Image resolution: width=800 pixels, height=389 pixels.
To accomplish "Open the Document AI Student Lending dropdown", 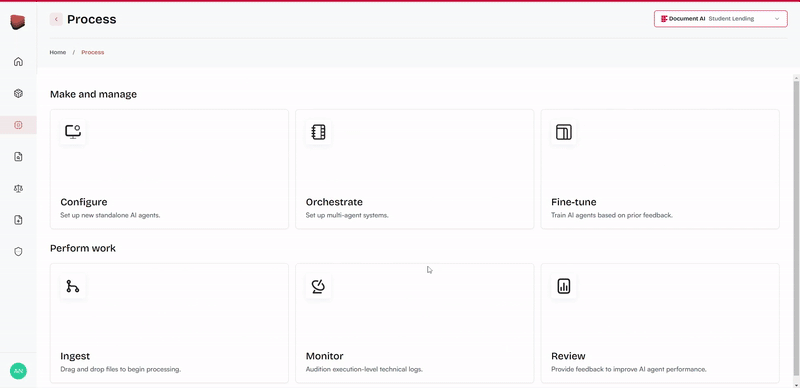I will [x=720, y=19].
